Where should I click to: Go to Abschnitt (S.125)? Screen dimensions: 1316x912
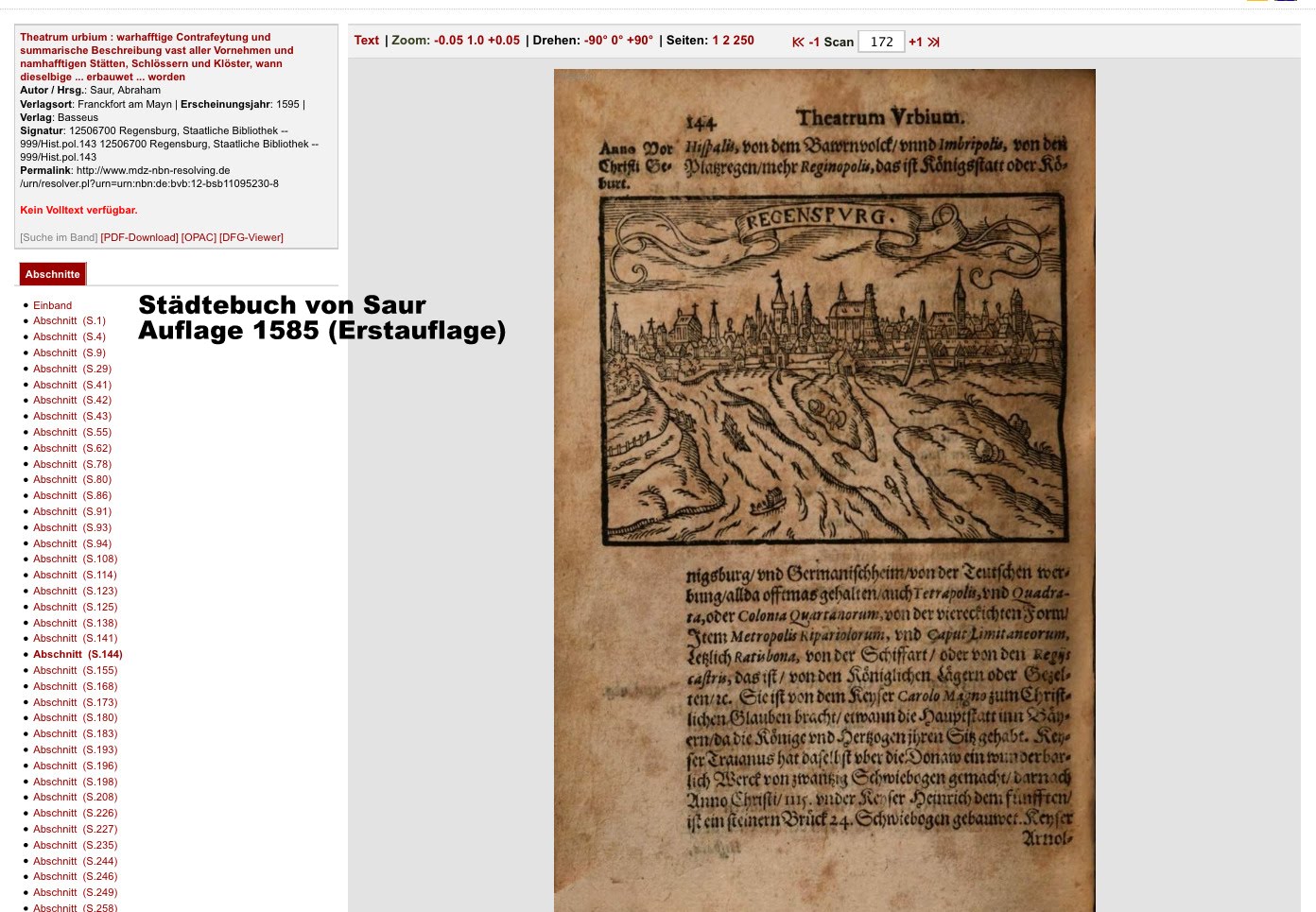[76, 608]
